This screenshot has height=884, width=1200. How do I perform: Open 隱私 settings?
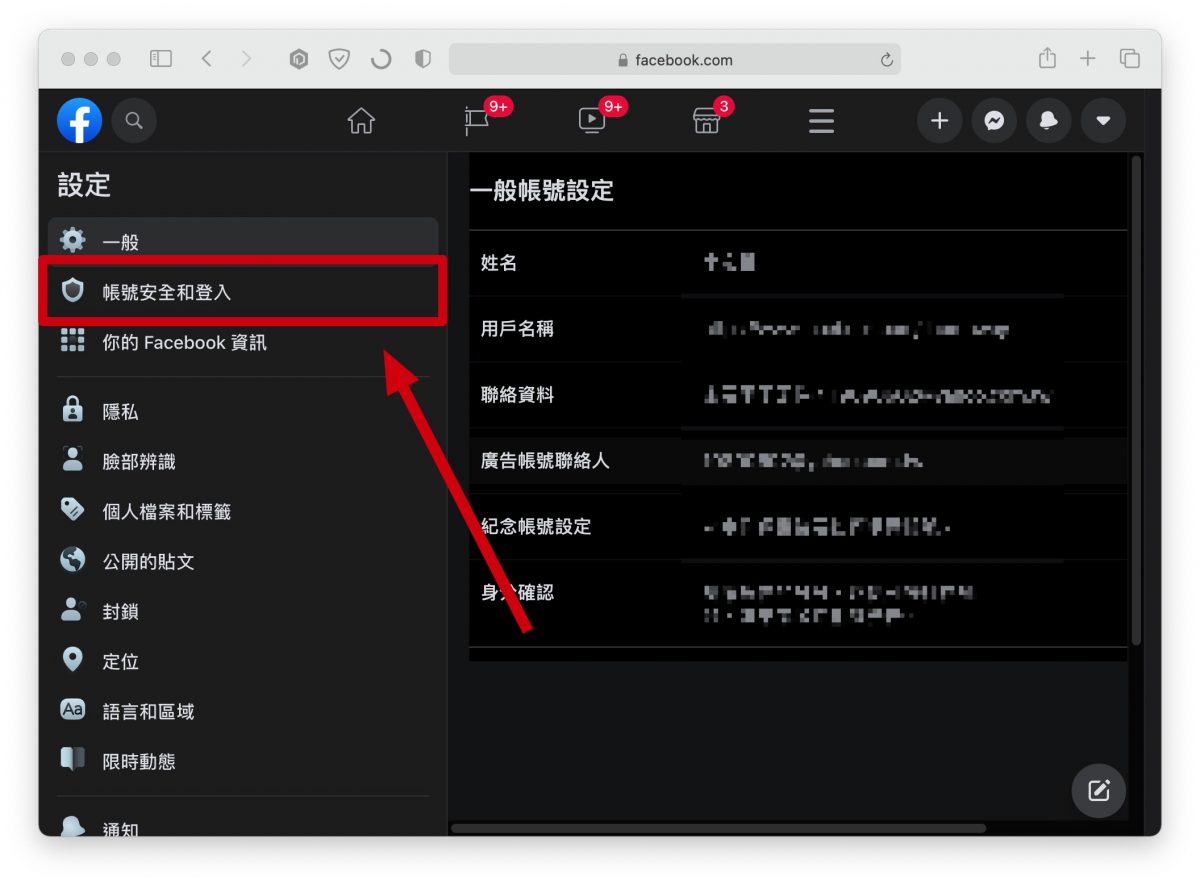(243, 411)
